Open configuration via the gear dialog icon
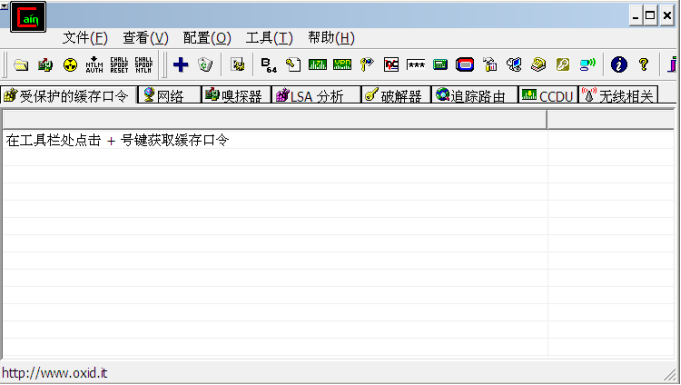681x385 pixels. click(x=237, y=65)
